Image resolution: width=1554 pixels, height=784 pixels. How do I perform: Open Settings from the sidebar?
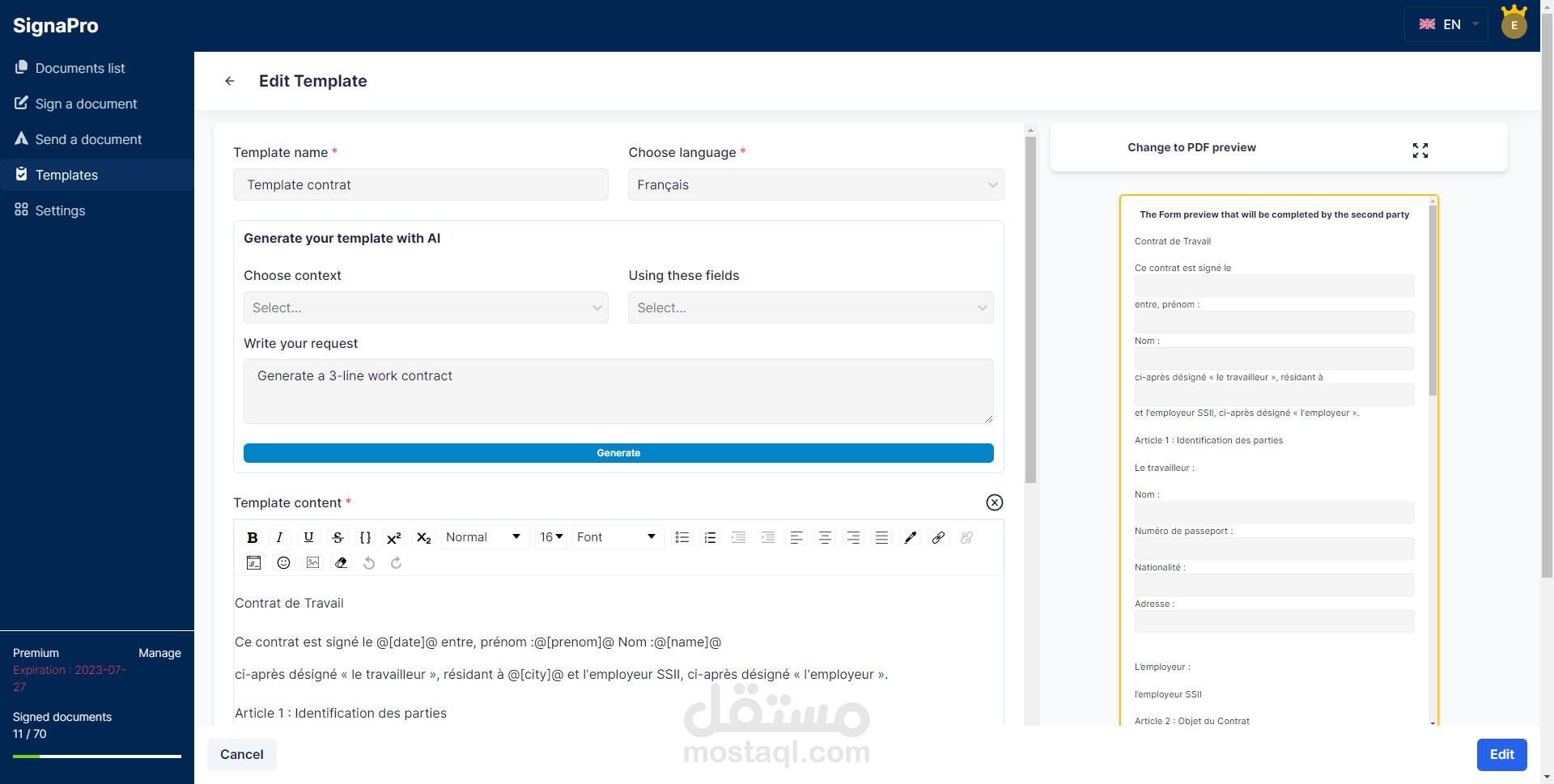(x=97, y=210)
